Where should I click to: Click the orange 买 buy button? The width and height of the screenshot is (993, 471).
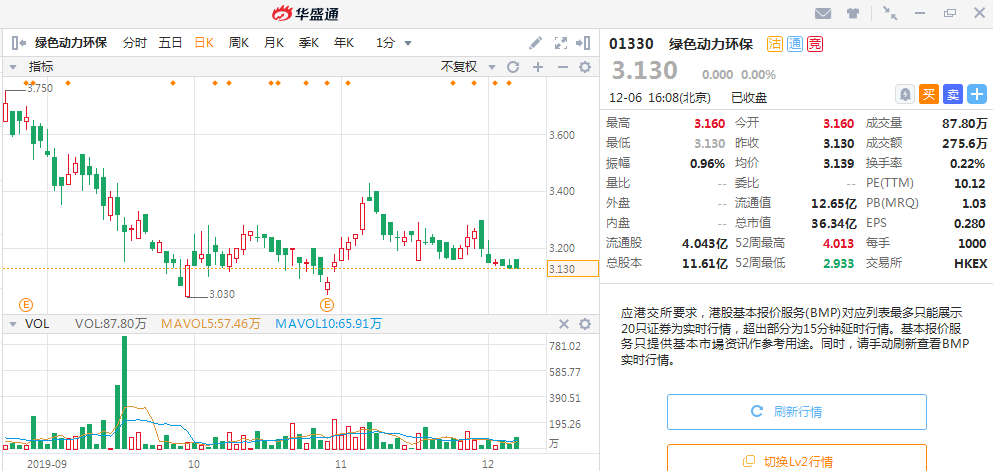point(928,95)
